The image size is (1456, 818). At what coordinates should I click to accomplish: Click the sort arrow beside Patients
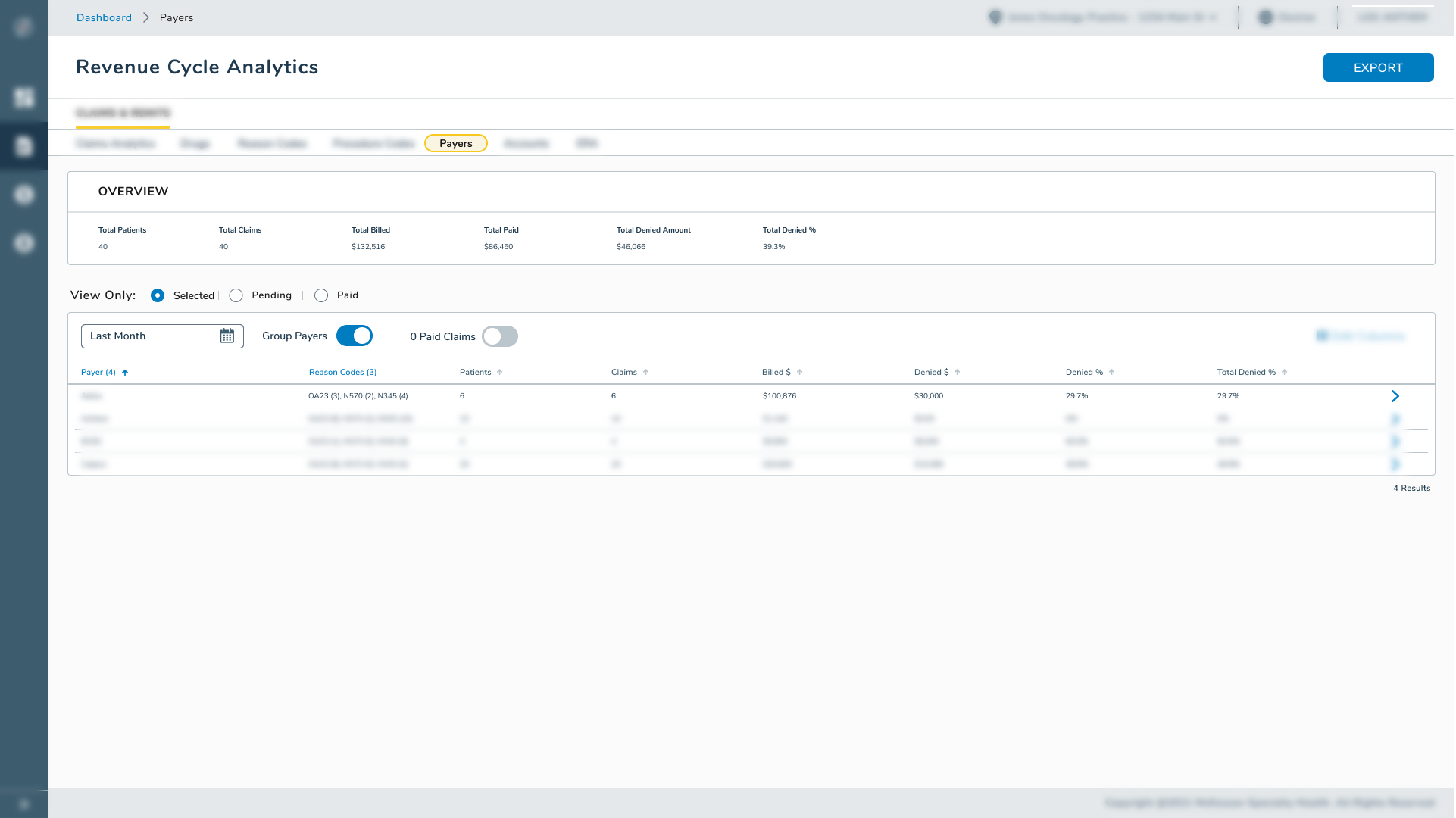point(499,373)
